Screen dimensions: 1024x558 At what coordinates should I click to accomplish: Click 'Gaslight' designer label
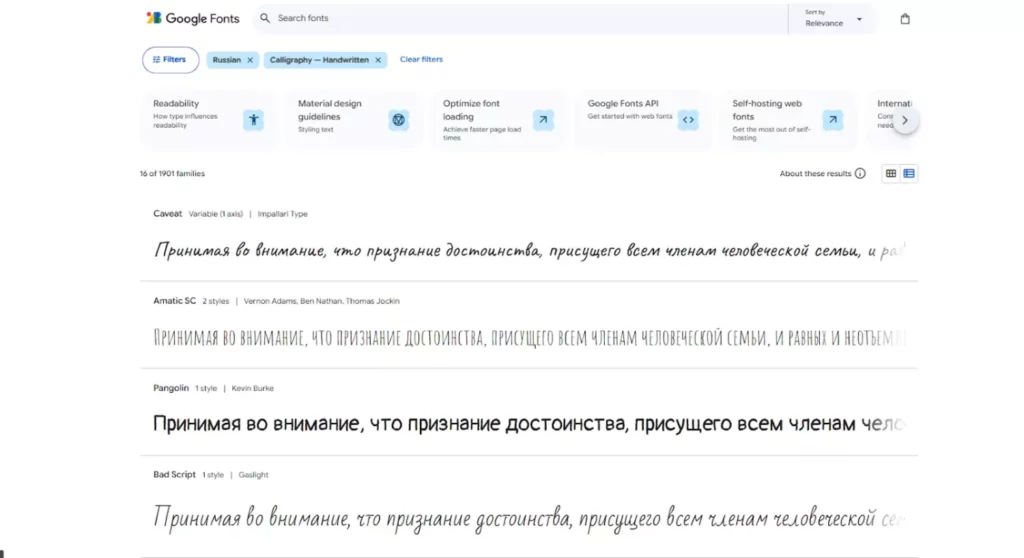click(x=253, y=475)
